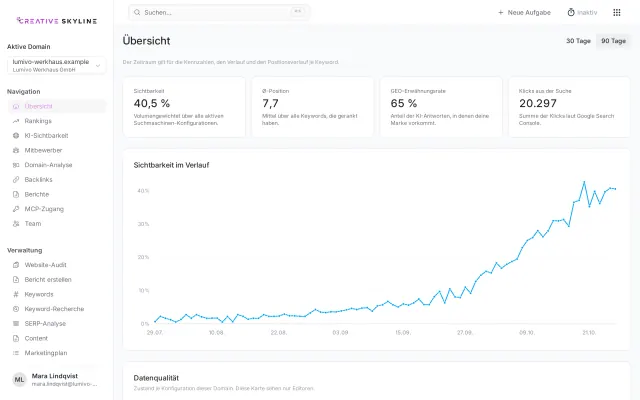The image size is (640, 400).
Task: Click the KI-Sichtbarkeit globe icon
Action: click(x=16, y=136)
